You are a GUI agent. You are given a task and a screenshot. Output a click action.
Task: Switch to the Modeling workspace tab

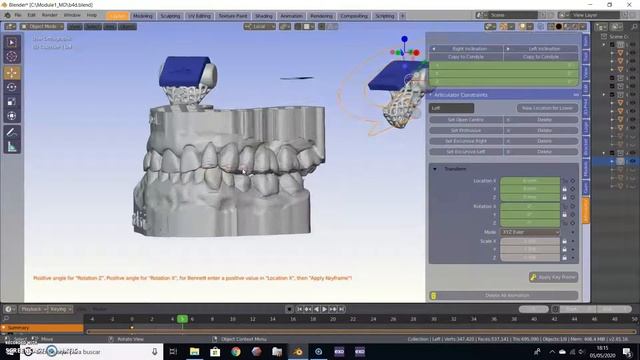pyautogui.click(x=143, y=16)
